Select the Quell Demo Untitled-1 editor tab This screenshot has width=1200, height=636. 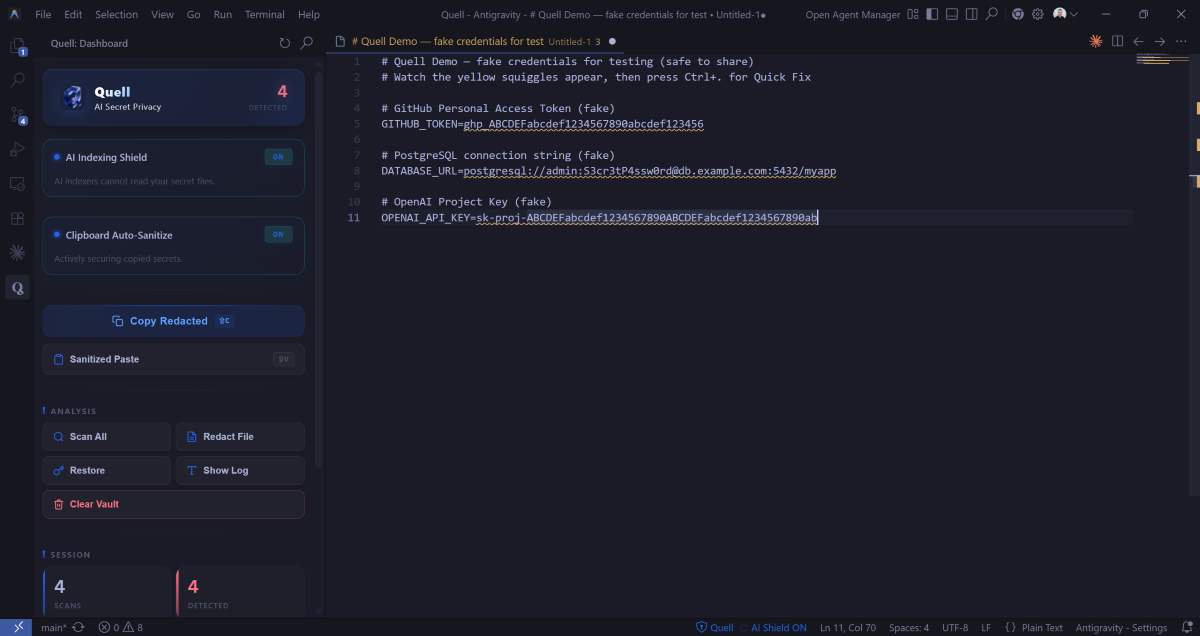[476, 41]
